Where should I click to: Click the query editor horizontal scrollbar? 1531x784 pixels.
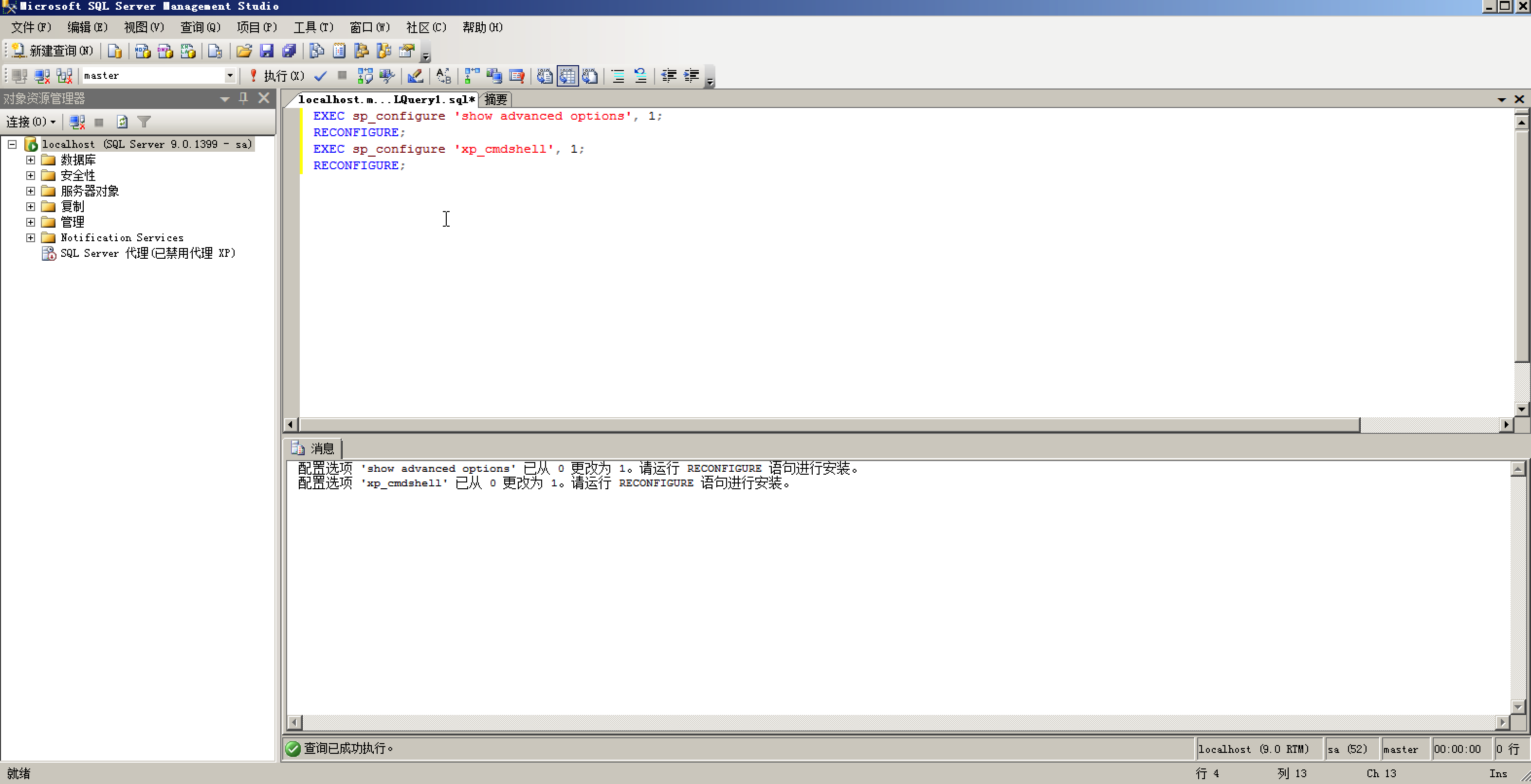[x=829, y=425]
